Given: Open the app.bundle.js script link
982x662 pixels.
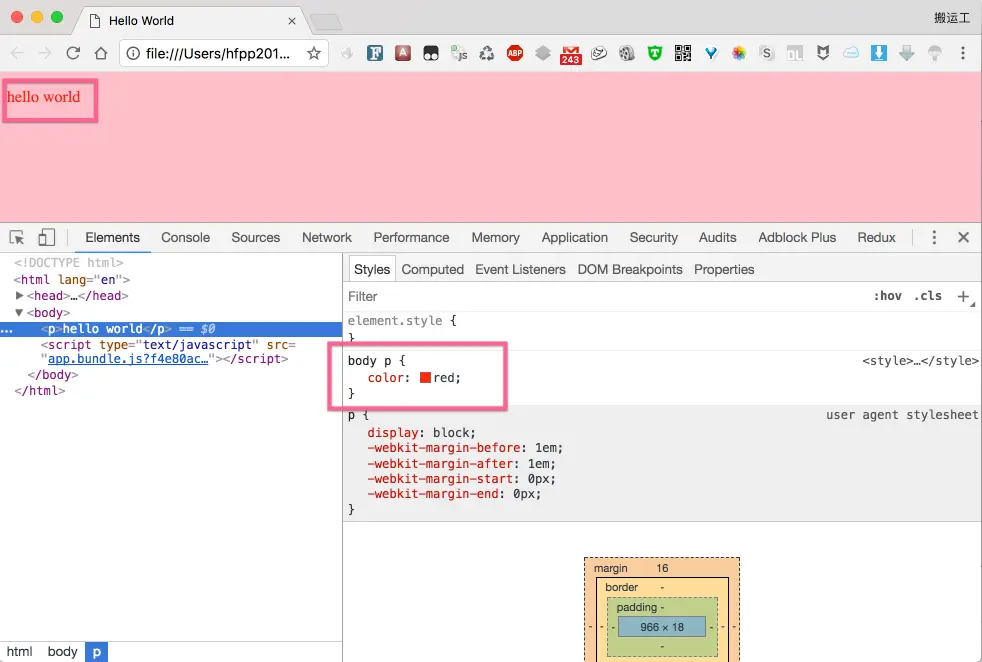Looking at the screenshot, I should (x=128, y=359).
